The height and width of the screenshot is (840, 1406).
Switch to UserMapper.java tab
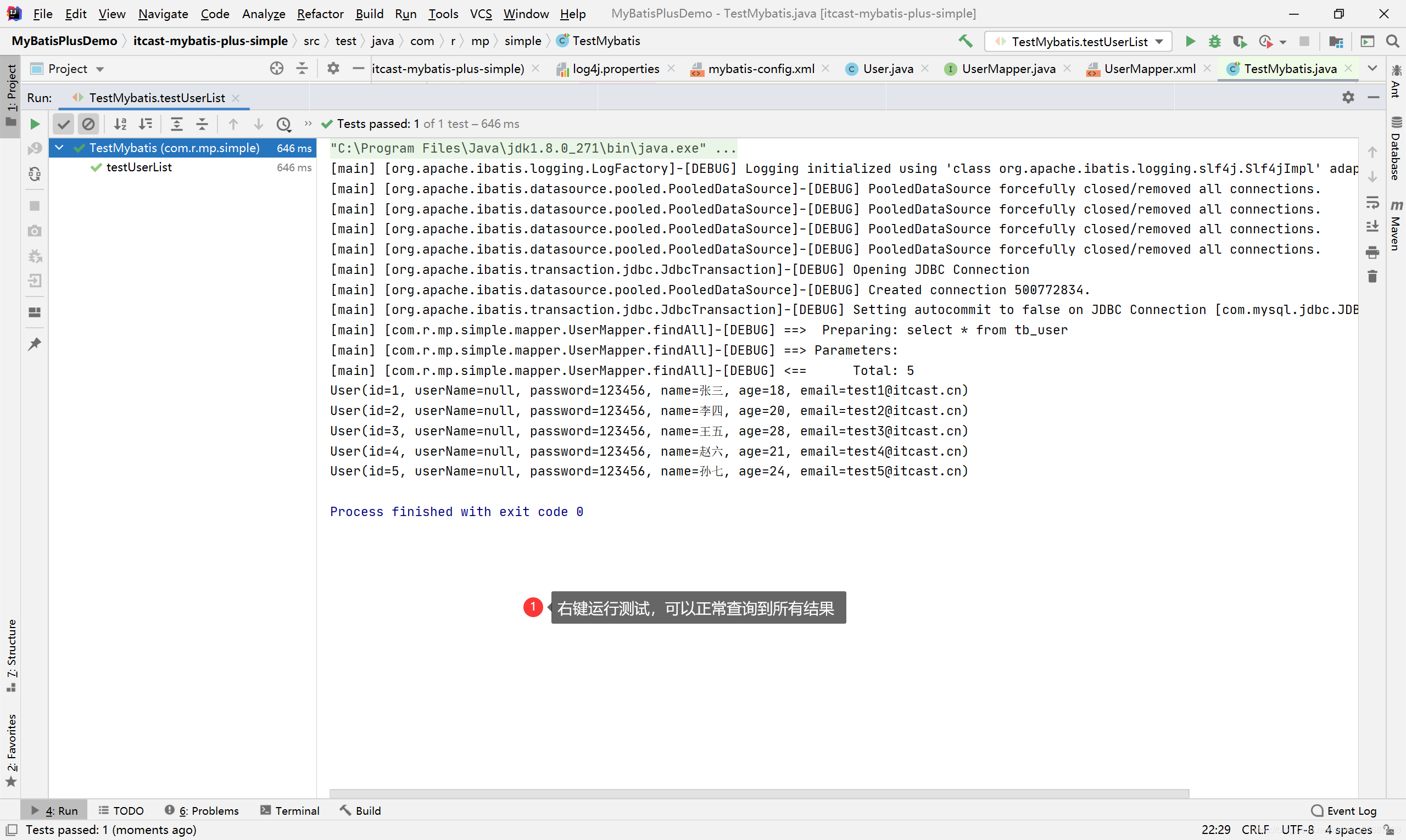[x=1008, y=69]
